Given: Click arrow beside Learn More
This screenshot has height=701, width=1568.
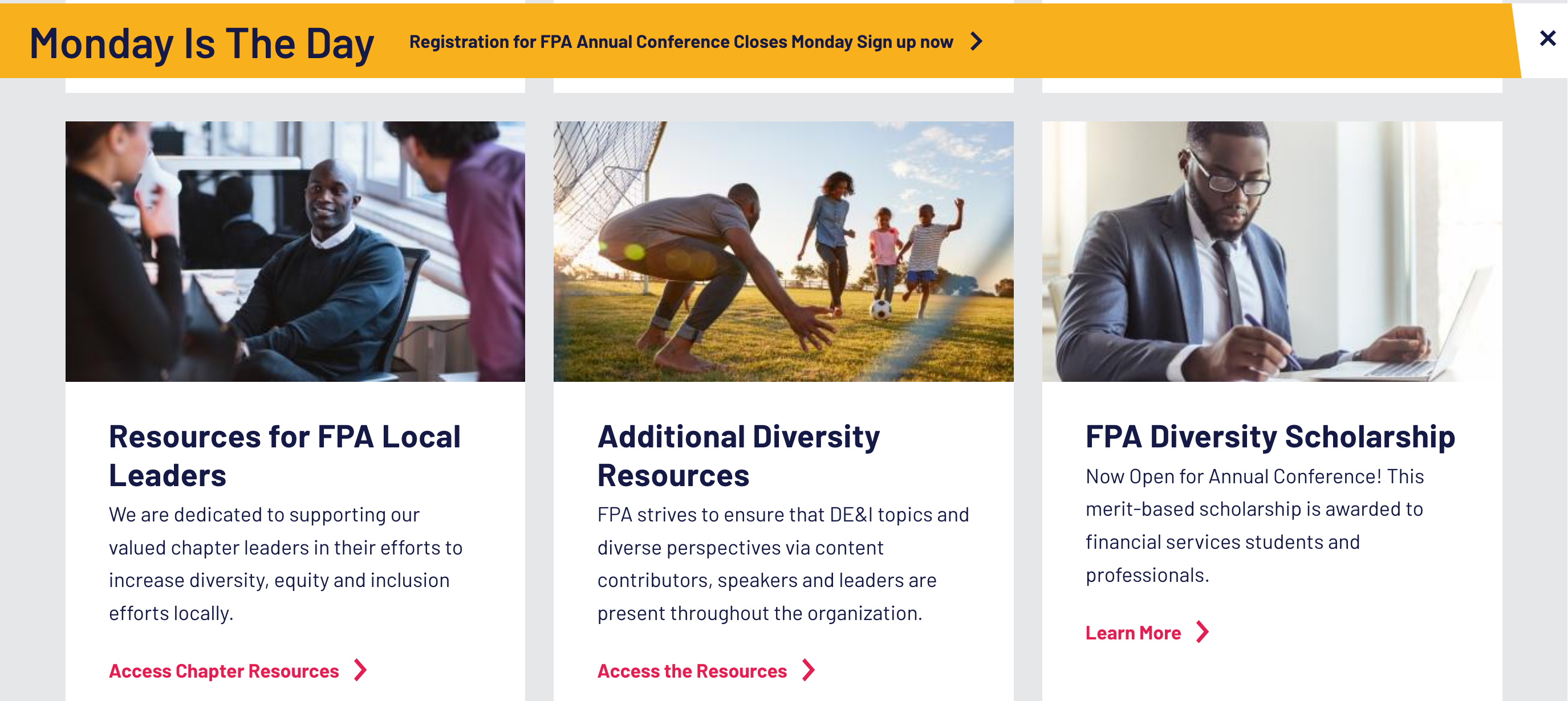Looking at the screenshot, I should click(1202, 632).
